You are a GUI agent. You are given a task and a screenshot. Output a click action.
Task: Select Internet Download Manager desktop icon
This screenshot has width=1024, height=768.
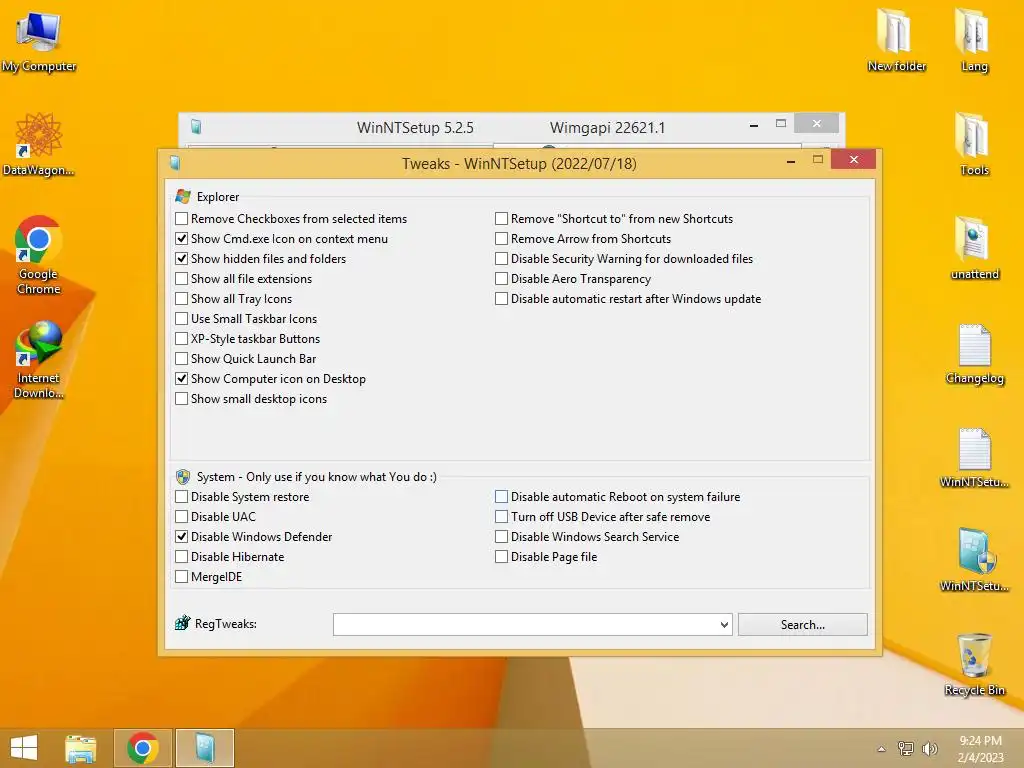(x=39, y=359)
